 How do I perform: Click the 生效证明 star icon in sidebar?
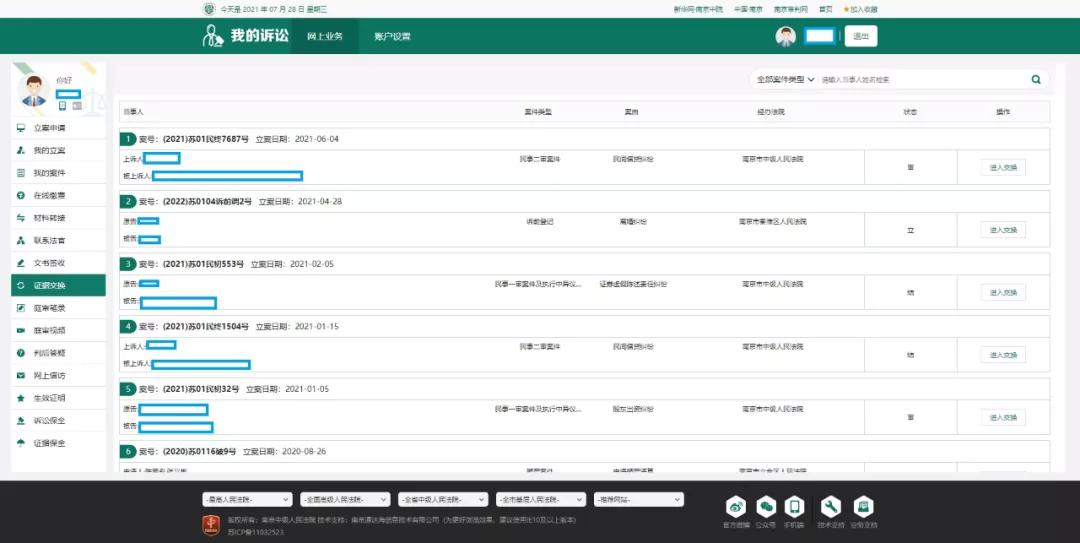point(21,398)
